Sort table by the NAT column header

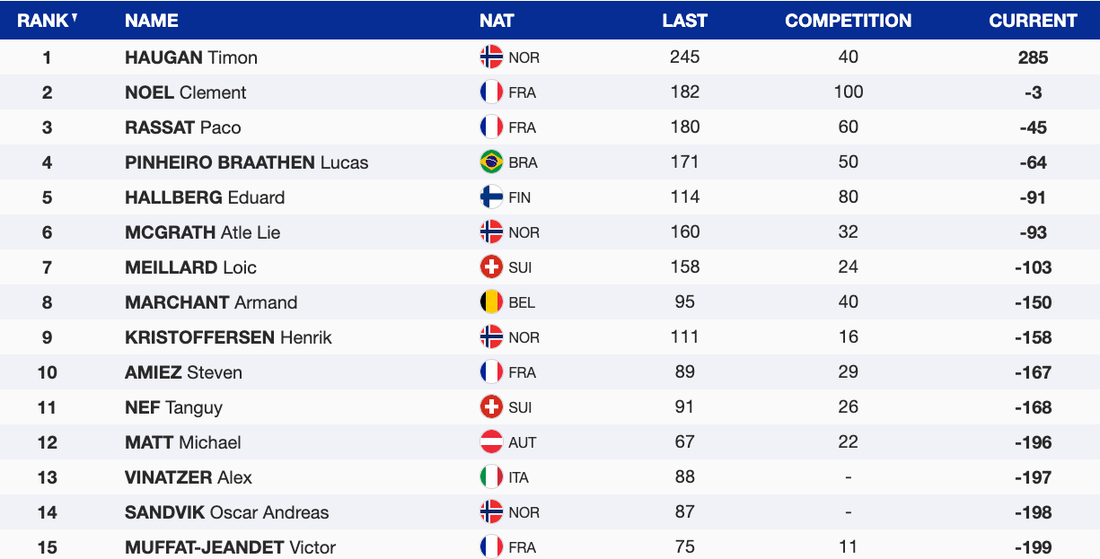(497, 20)
